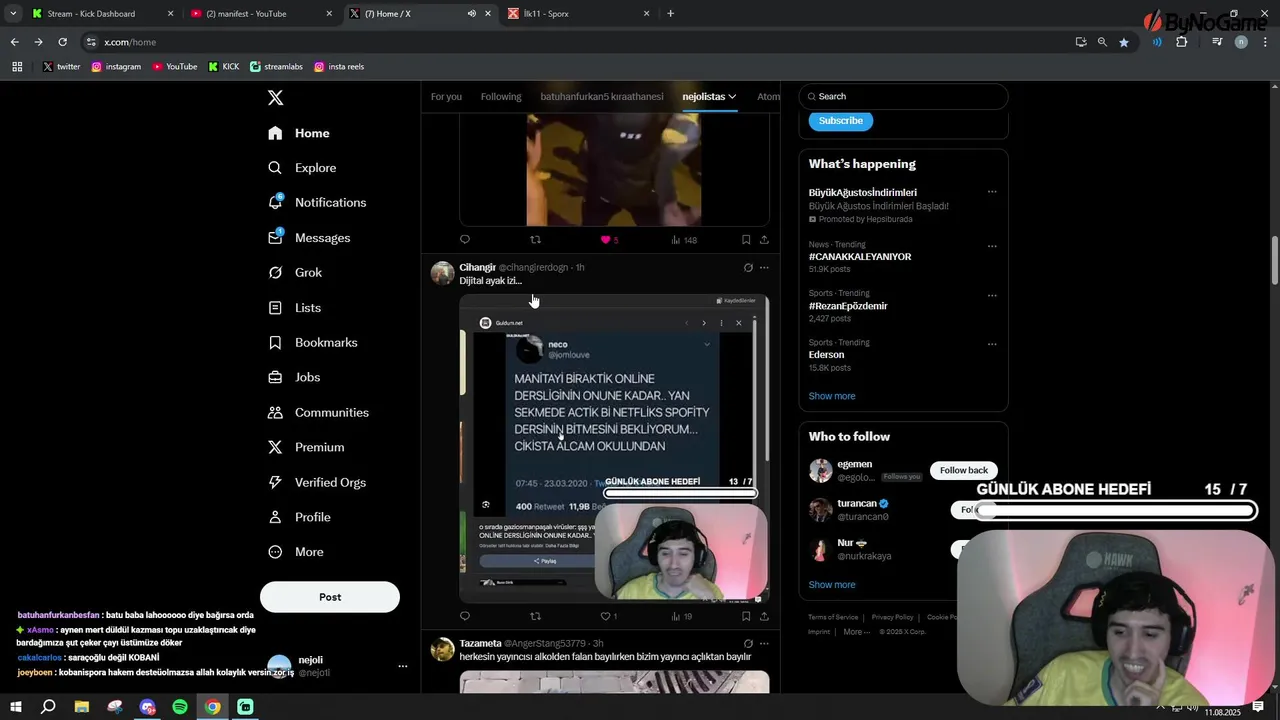This screenshot has height=720, width=1280.
Task: Repost Cihangir's Dijital ayak izi tweet
Action: pyautogui.click(x=535, y=616)
